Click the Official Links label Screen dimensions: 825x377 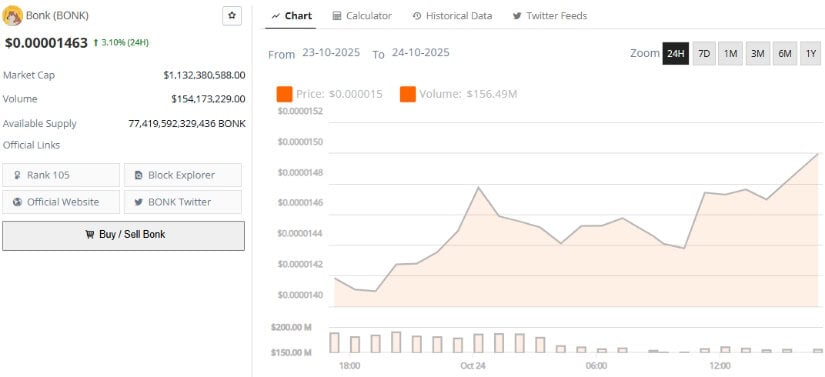(32, 145)
